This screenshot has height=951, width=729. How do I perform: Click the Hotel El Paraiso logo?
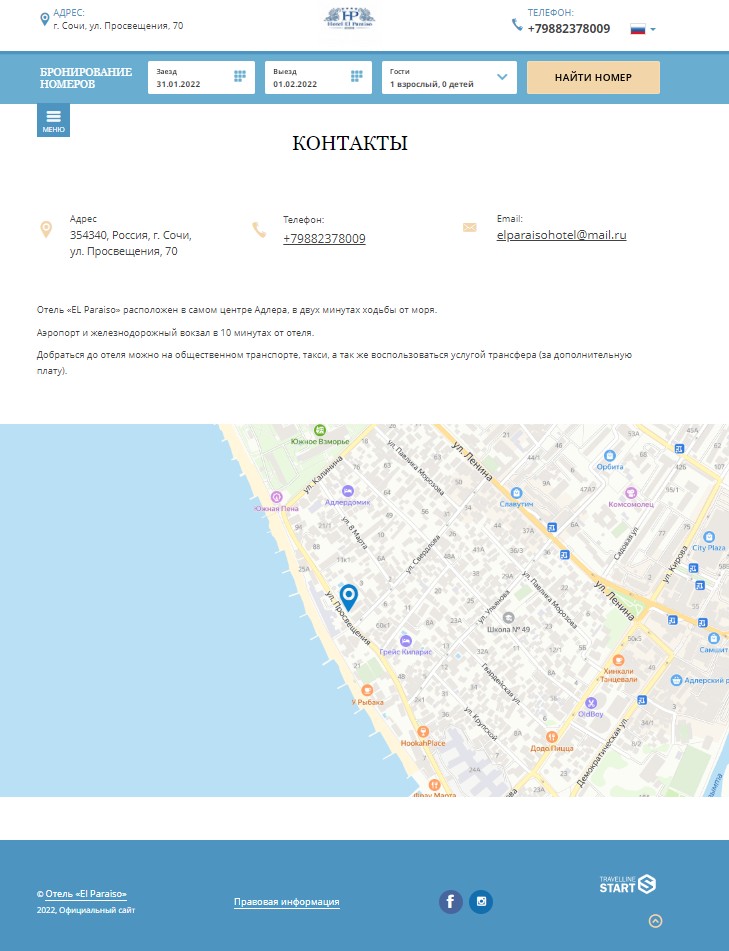click(x=349, y=18)
